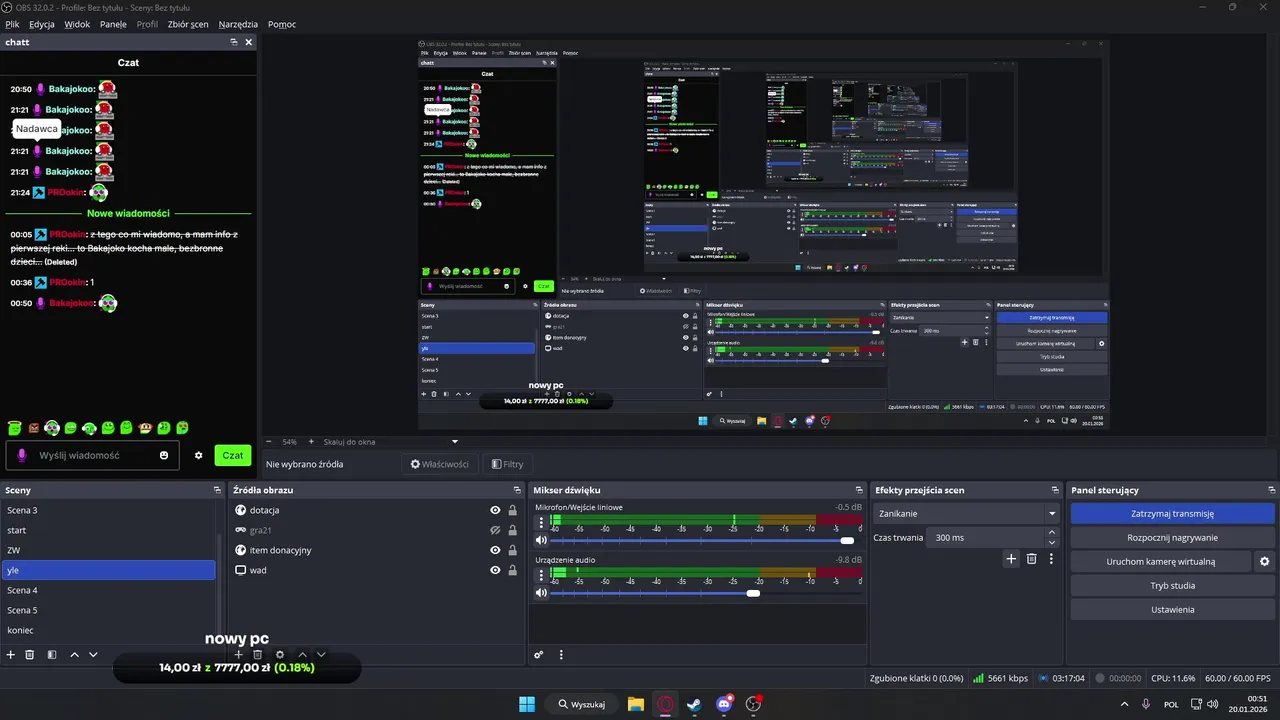Click Zatrzymaj transmisję
This screenshot has width=1280, height=720.
click(x=1173, y=514)
